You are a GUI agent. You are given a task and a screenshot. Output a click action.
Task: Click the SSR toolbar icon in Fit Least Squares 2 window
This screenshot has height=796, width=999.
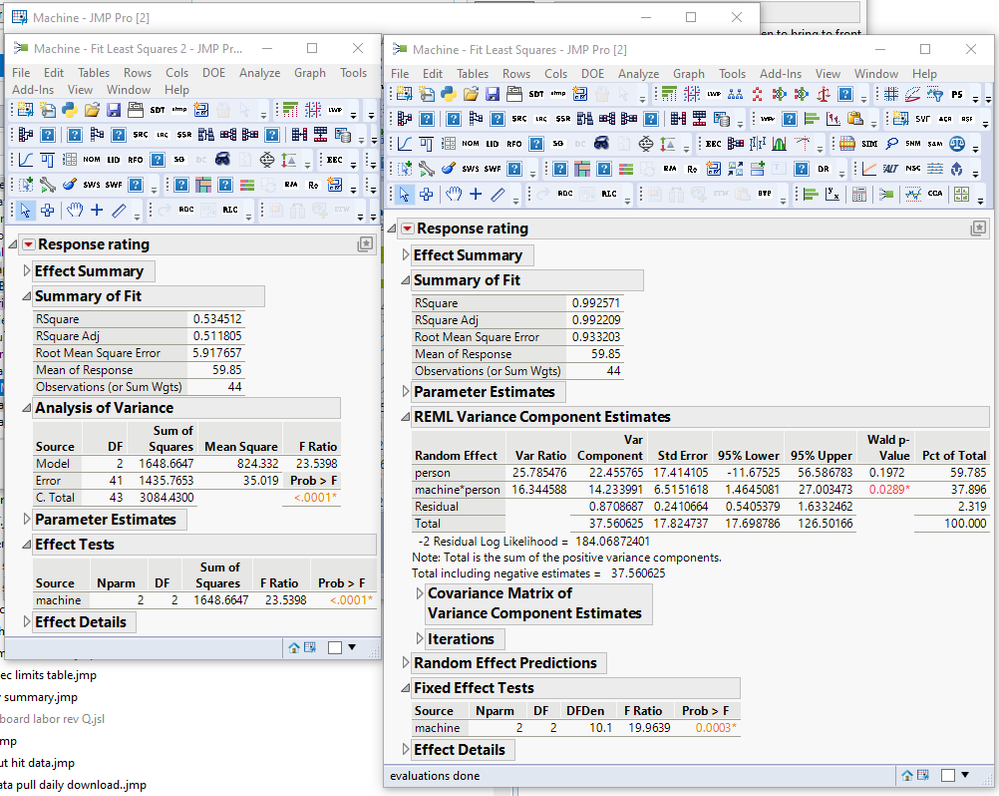point(183,135)
